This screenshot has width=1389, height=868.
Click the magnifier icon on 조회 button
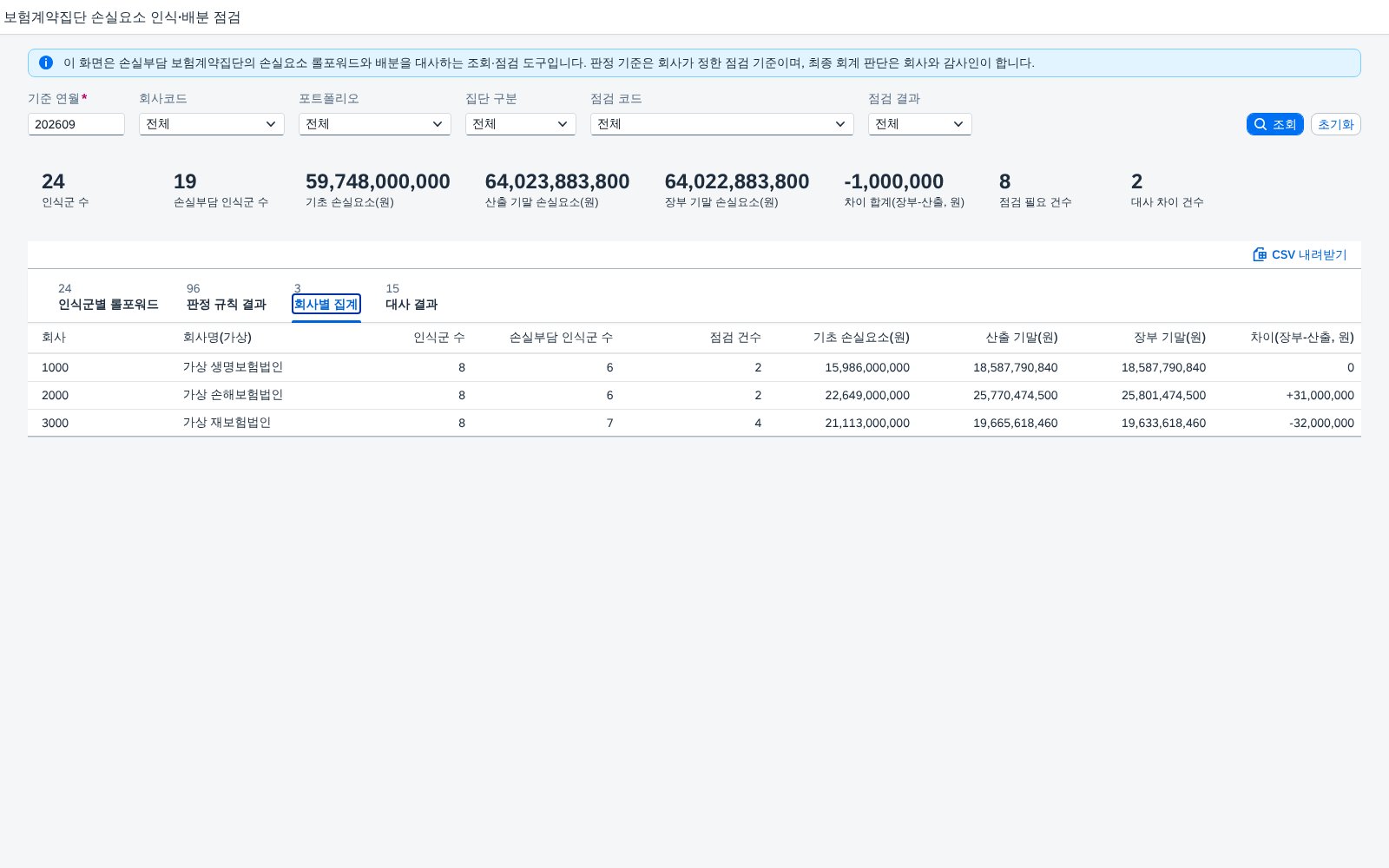1261,124
